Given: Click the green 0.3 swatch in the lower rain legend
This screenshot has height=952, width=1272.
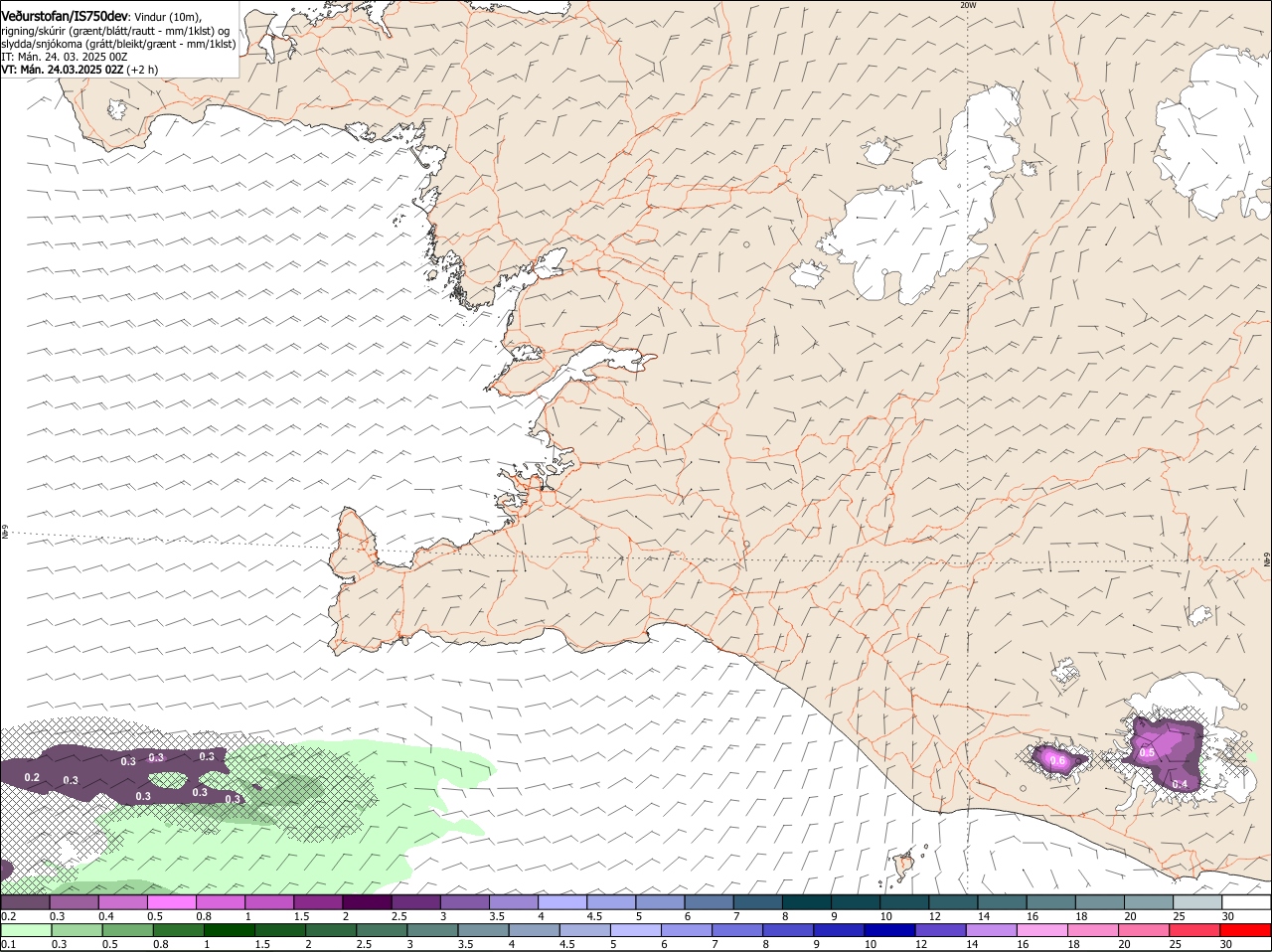Looking at the screenshot, I should 78,930.
